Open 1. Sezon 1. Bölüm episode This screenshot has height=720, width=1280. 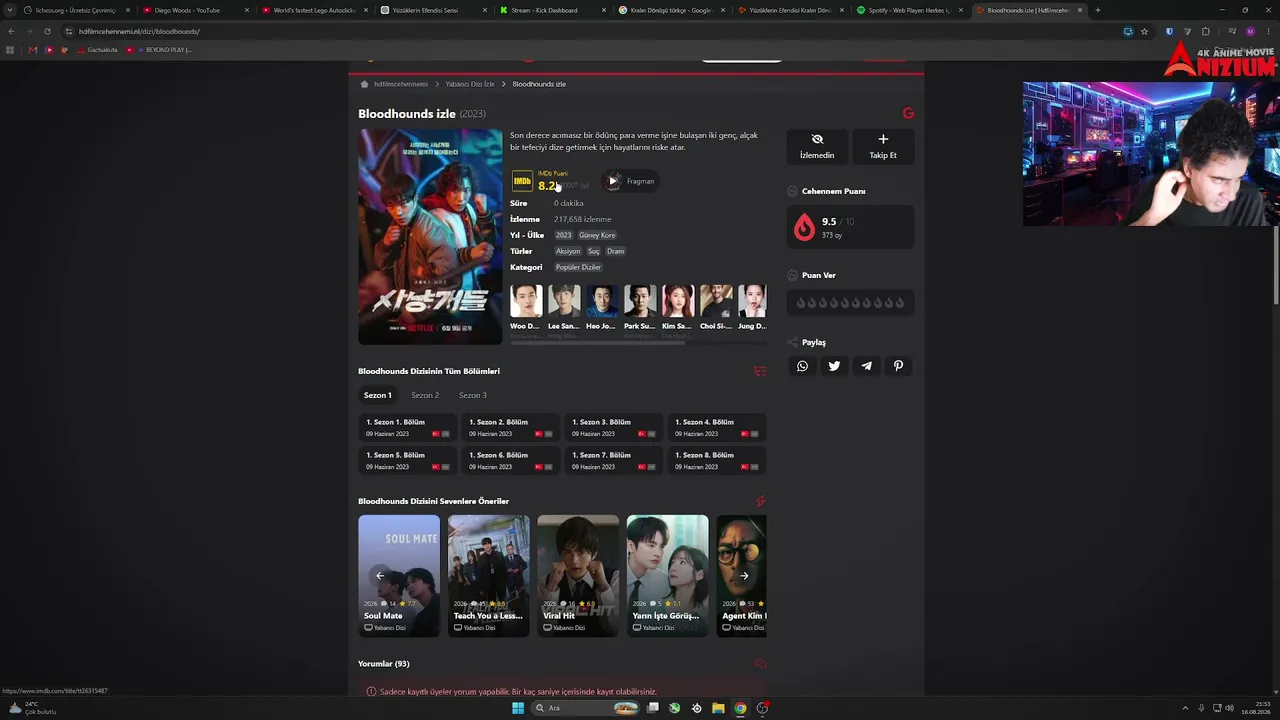point(408,427)
